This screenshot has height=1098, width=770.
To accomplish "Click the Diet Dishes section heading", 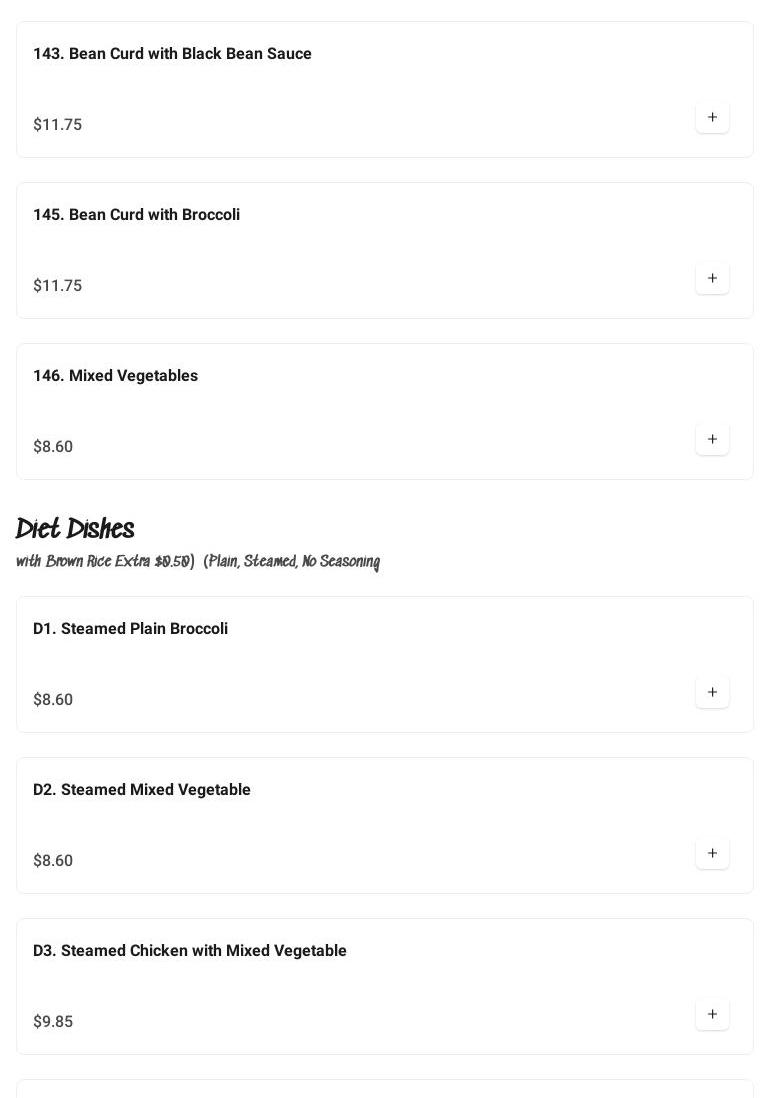I will [x=75, y=528].
